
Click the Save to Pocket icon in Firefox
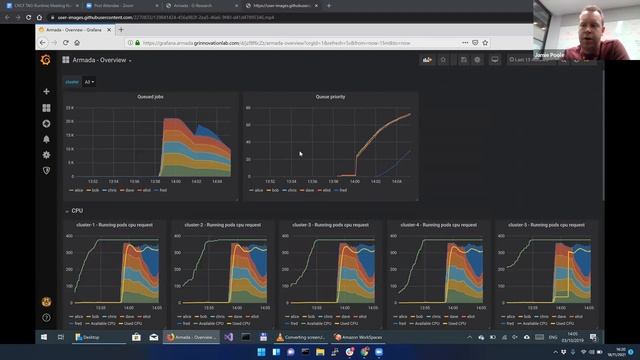click(x=475, y=42)
